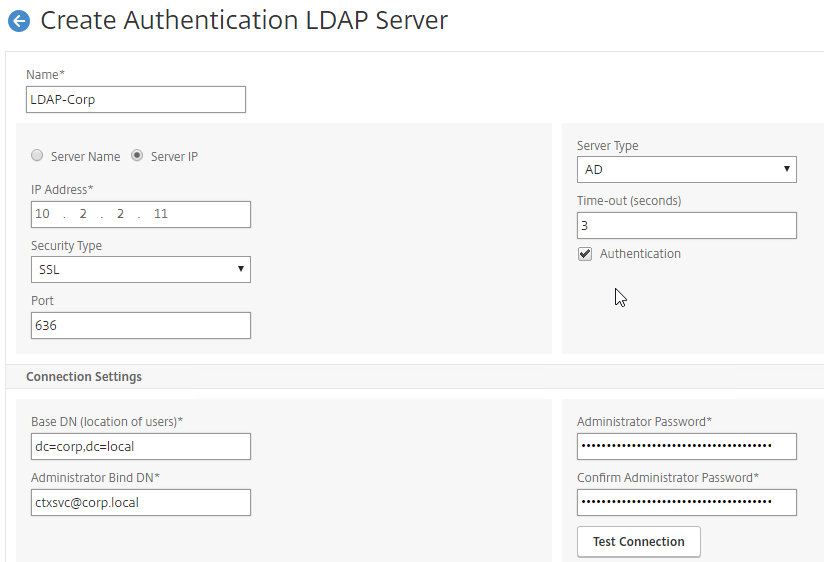Open the Security Type dropdown
This screenshot has height=562, width=824.
coord(141,270)
